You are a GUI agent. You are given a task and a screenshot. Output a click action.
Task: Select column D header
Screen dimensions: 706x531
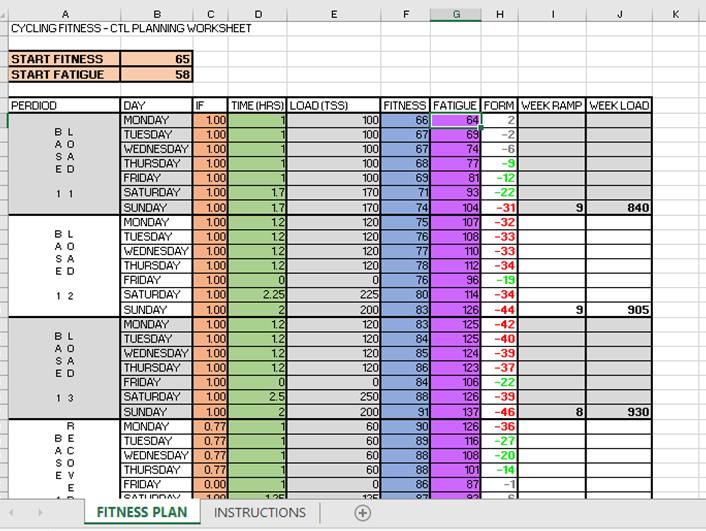click(x=258, y=14)
